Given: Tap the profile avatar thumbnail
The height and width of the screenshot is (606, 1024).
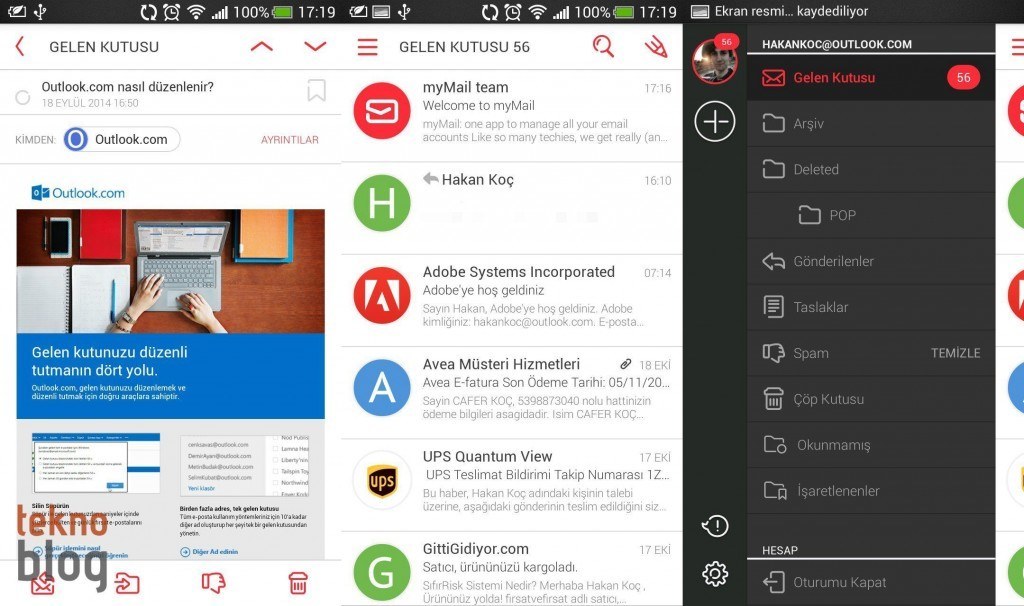Looking at the screenshot, I should point(714,63).
